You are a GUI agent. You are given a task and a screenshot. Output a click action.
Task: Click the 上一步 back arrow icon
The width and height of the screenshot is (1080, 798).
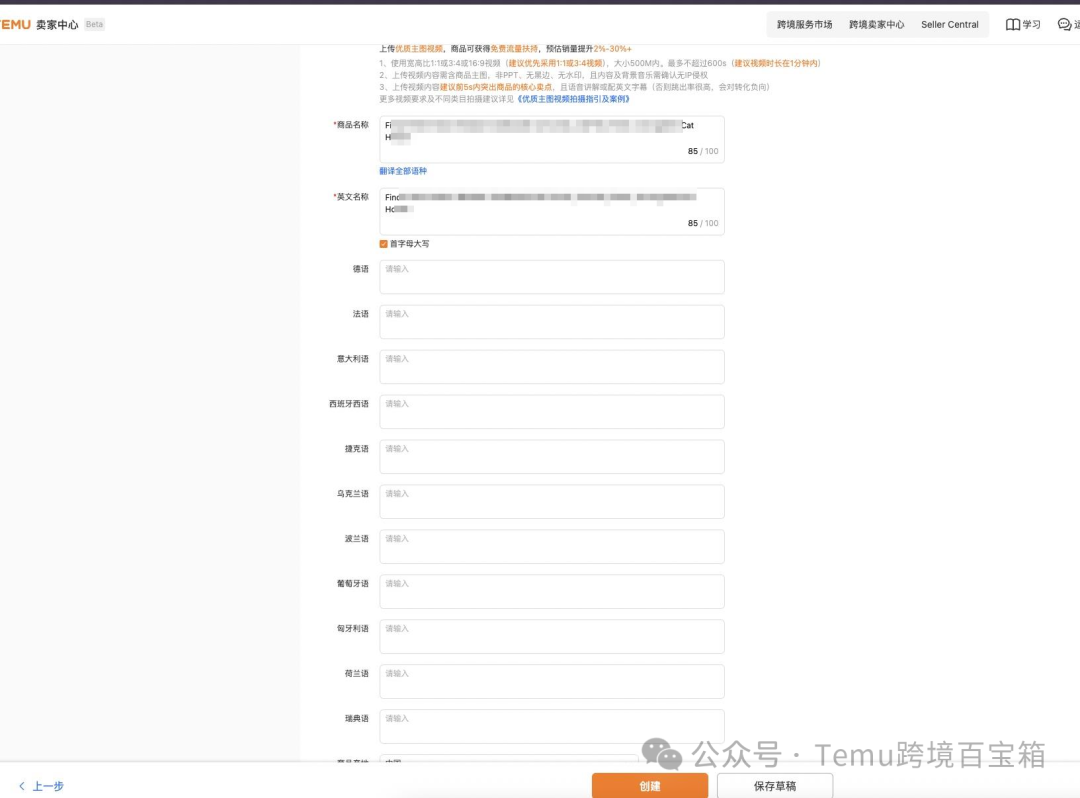(x=21, y=786)
